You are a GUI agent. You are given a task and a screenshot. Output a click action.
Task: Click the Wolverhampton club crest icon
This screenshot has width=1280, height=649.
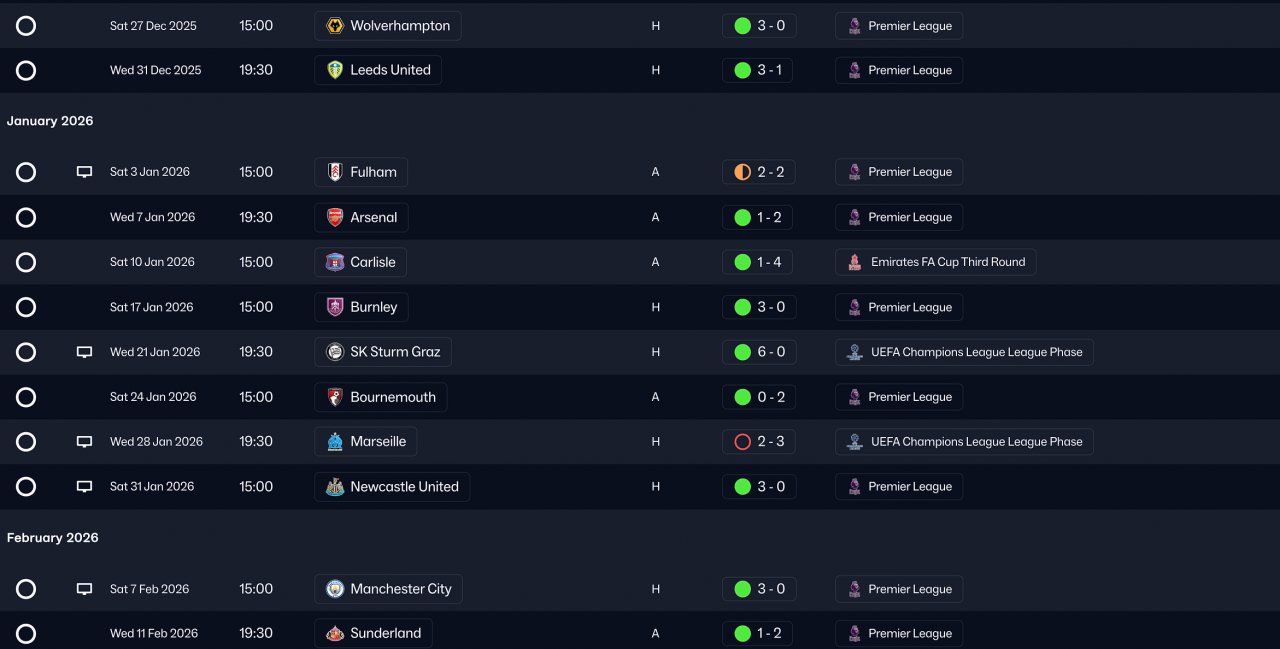(335, 26)
